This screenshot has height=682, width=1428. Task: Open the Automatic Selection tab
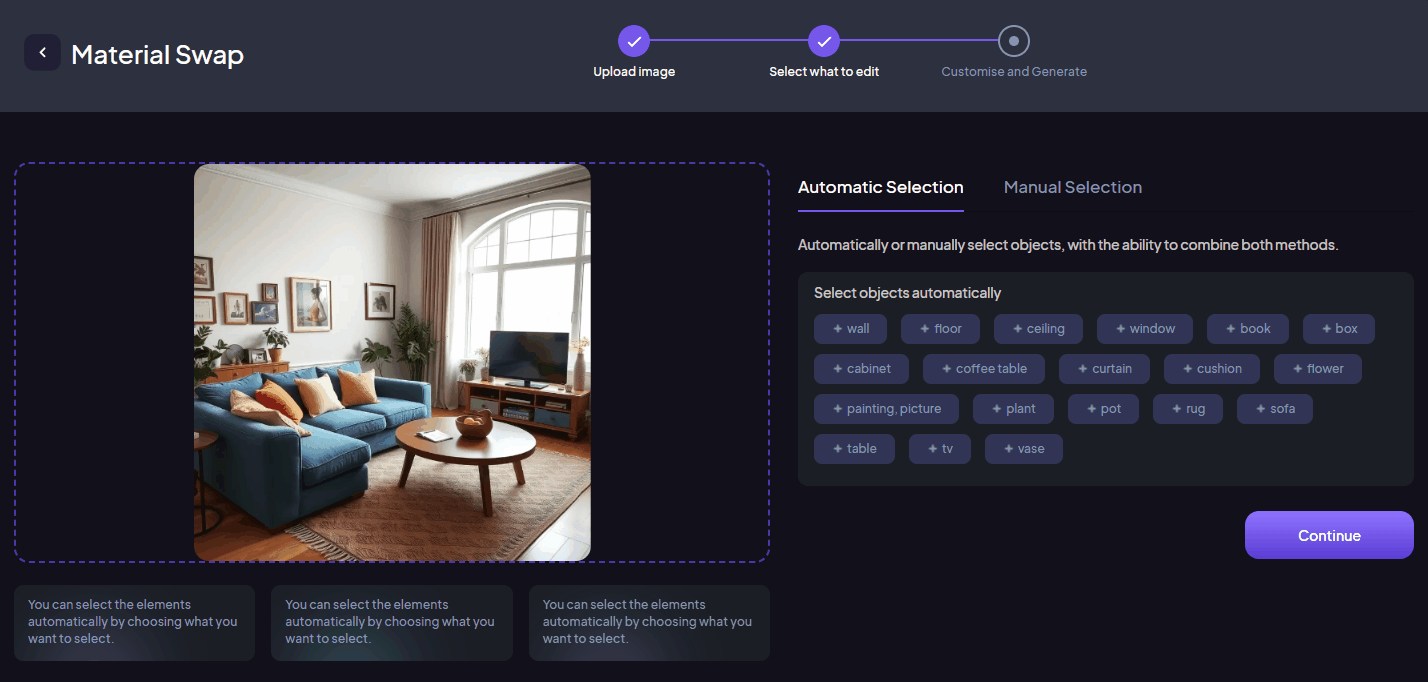click(x=880, y=187)
